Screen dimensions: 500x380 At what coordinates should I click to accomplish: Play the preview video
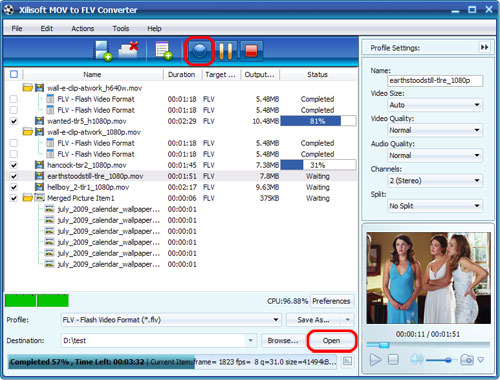tap(375, 360)
